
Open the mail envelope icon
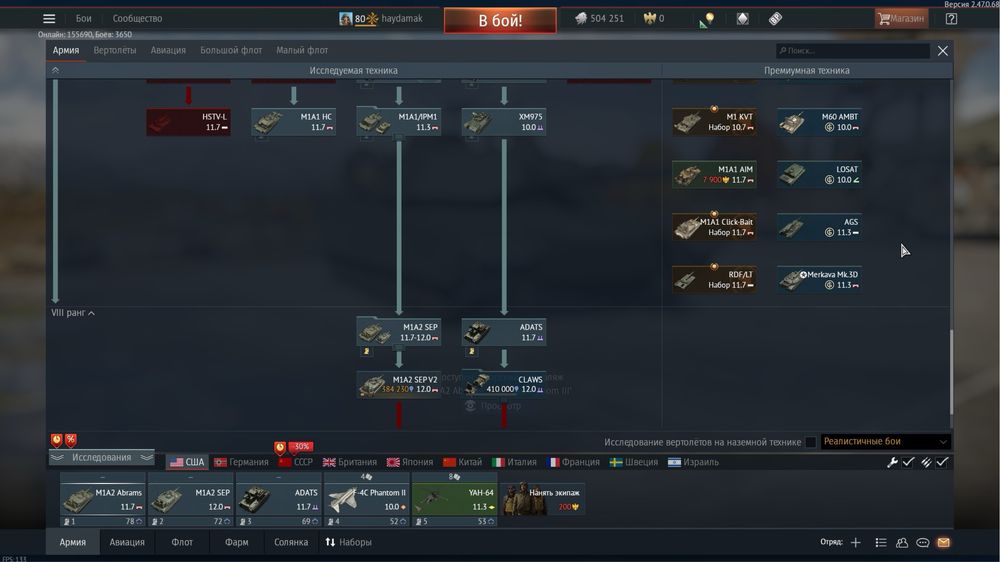(943, 542)
